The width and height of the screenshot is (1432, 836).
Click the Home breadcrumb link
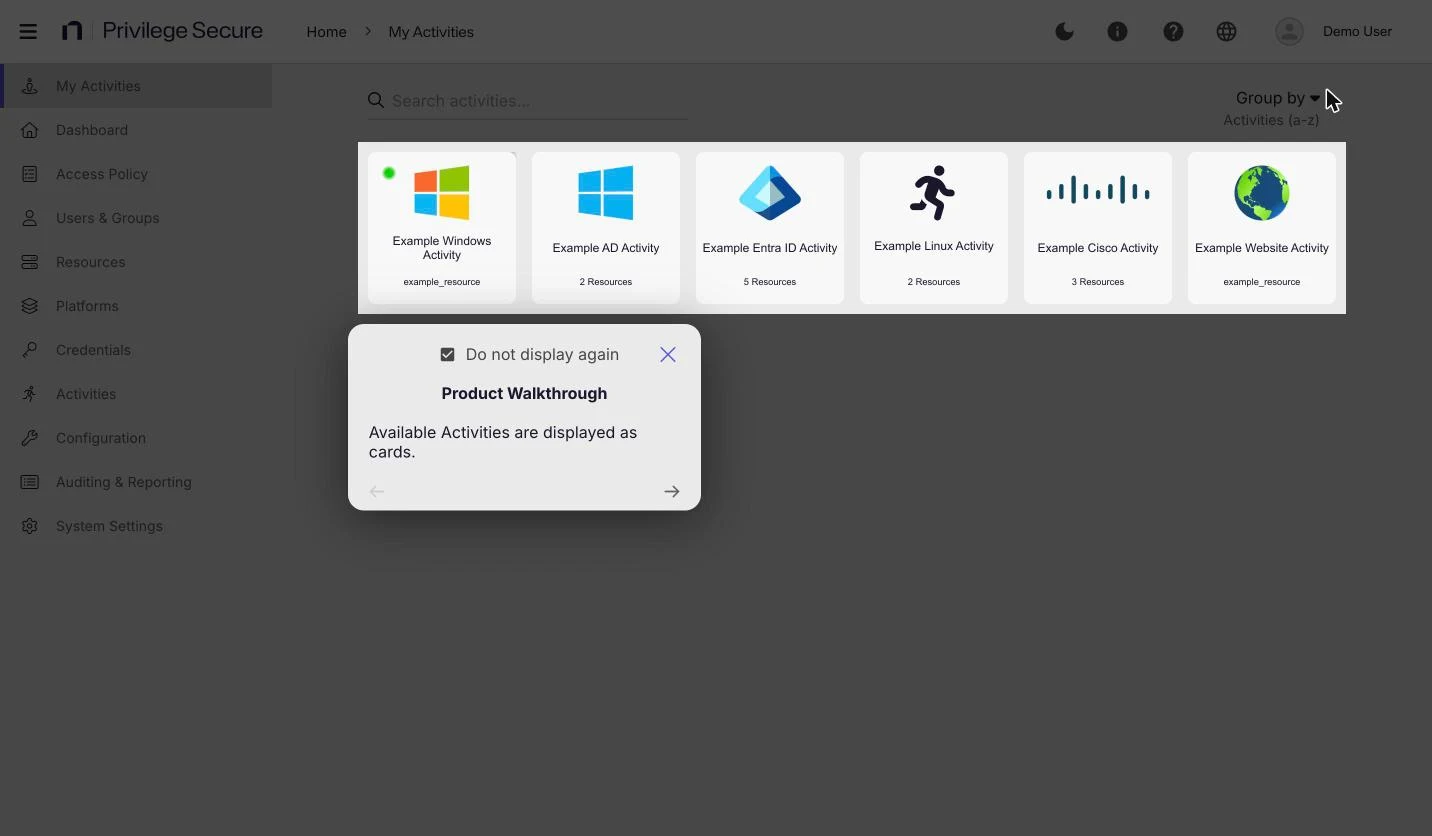tap(326, 32)
